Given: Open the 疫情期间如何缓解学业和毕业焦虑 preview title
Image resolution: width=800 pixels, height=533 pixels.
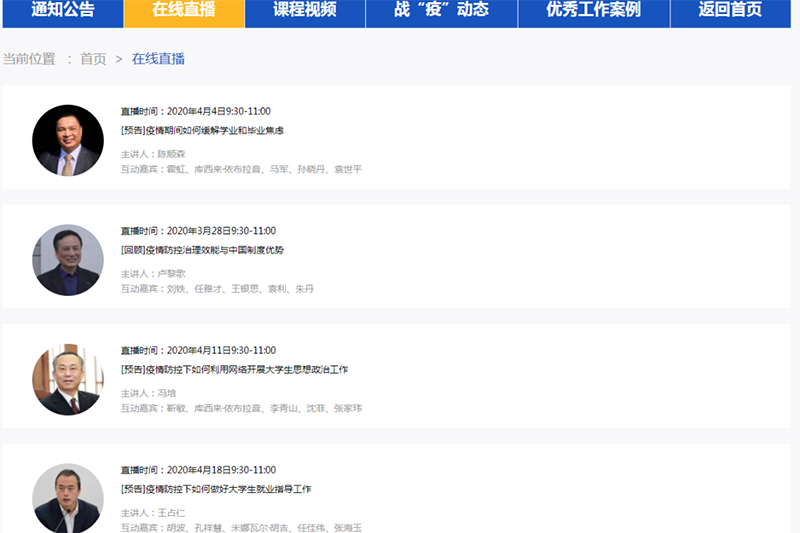Looking at the screenshot, I should pos(202,130).
